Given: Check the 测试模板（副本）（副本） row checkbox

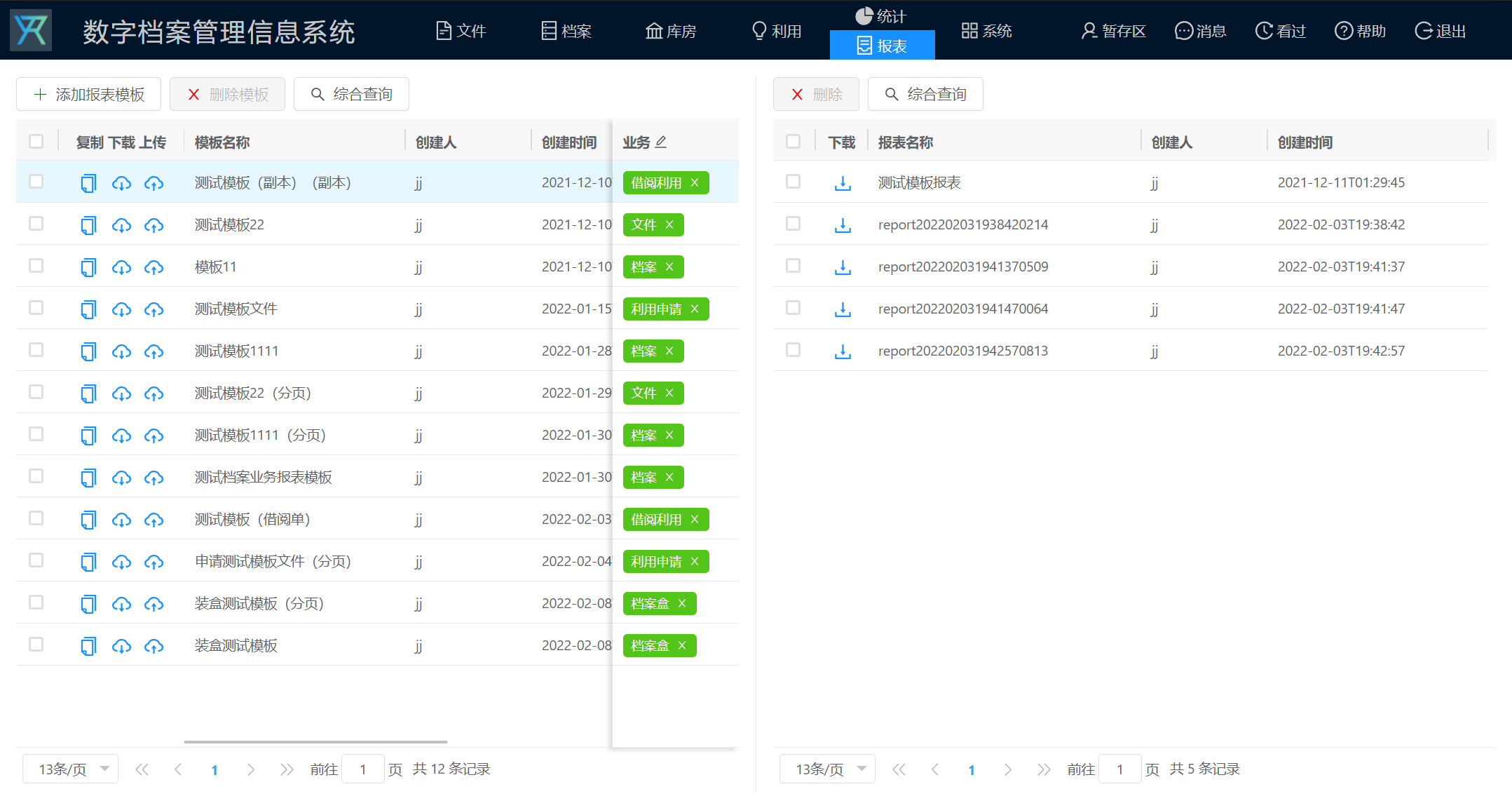Looking at the screenshot, I should tap(36, 182).
